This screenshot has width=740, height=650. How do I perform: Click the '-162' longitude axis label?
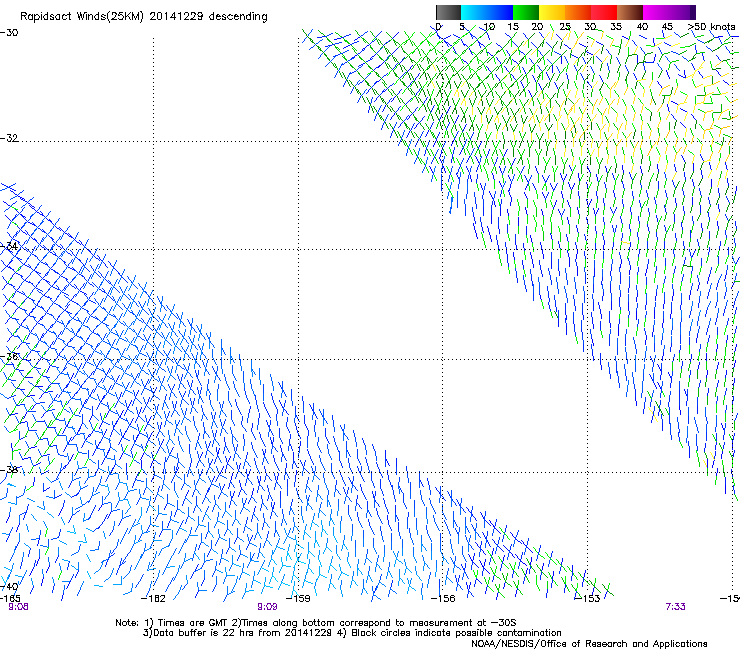pos(154,599)
